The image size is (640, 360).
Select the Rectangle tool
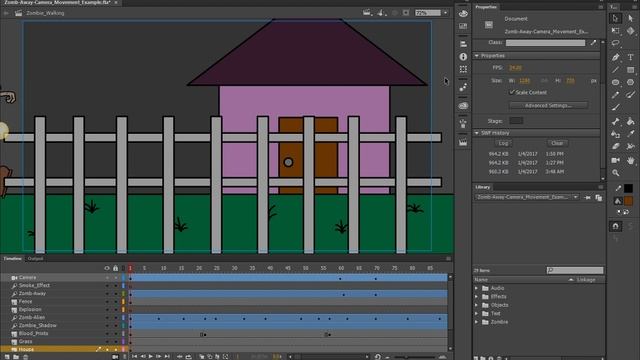631,70
